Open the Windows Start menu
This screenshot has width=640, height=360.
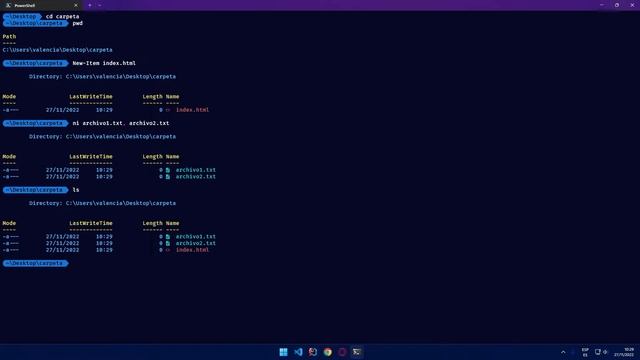click(283, 352)
